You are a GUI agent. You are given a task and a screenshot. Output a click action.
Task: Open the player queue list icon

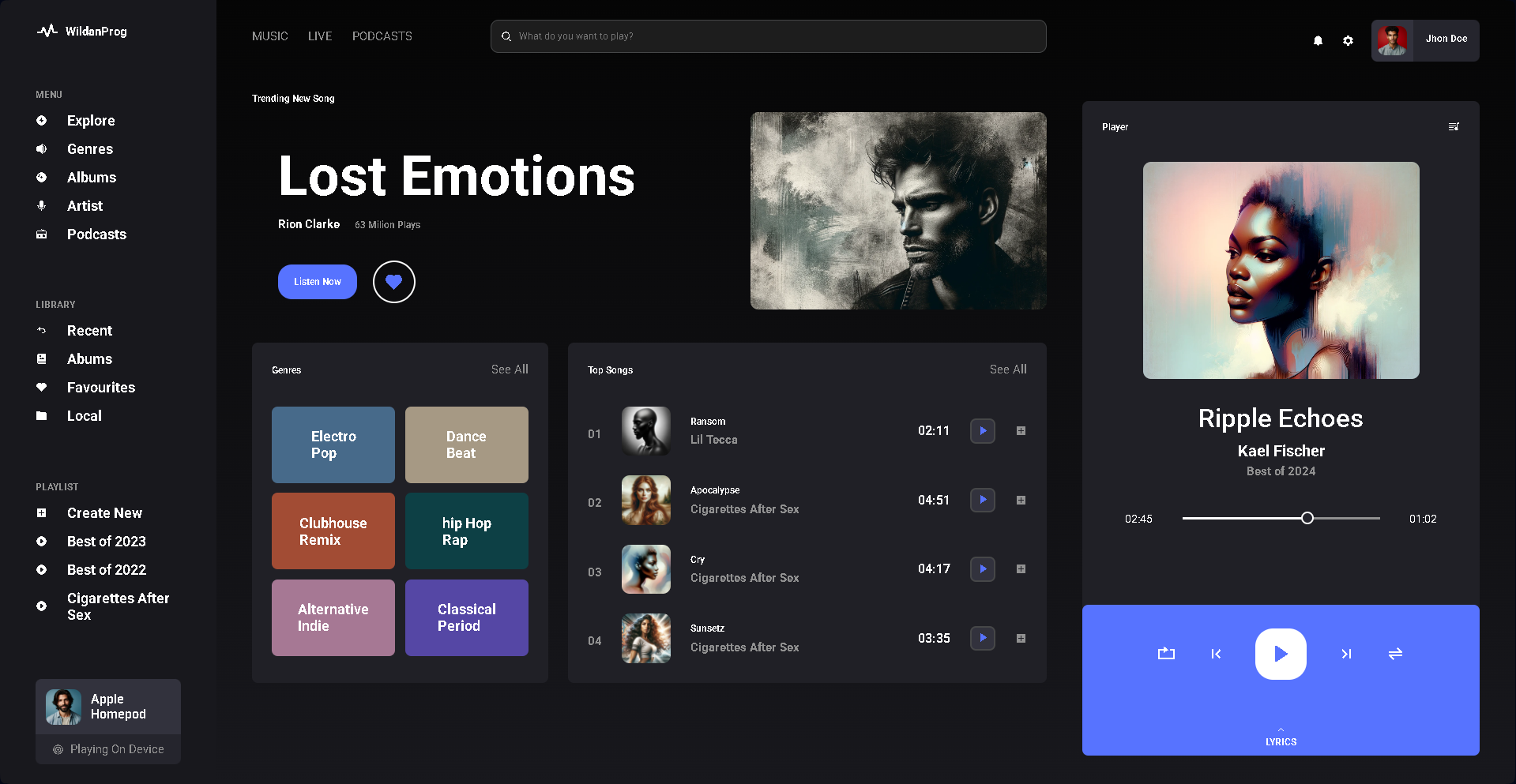pos(1454,126)
